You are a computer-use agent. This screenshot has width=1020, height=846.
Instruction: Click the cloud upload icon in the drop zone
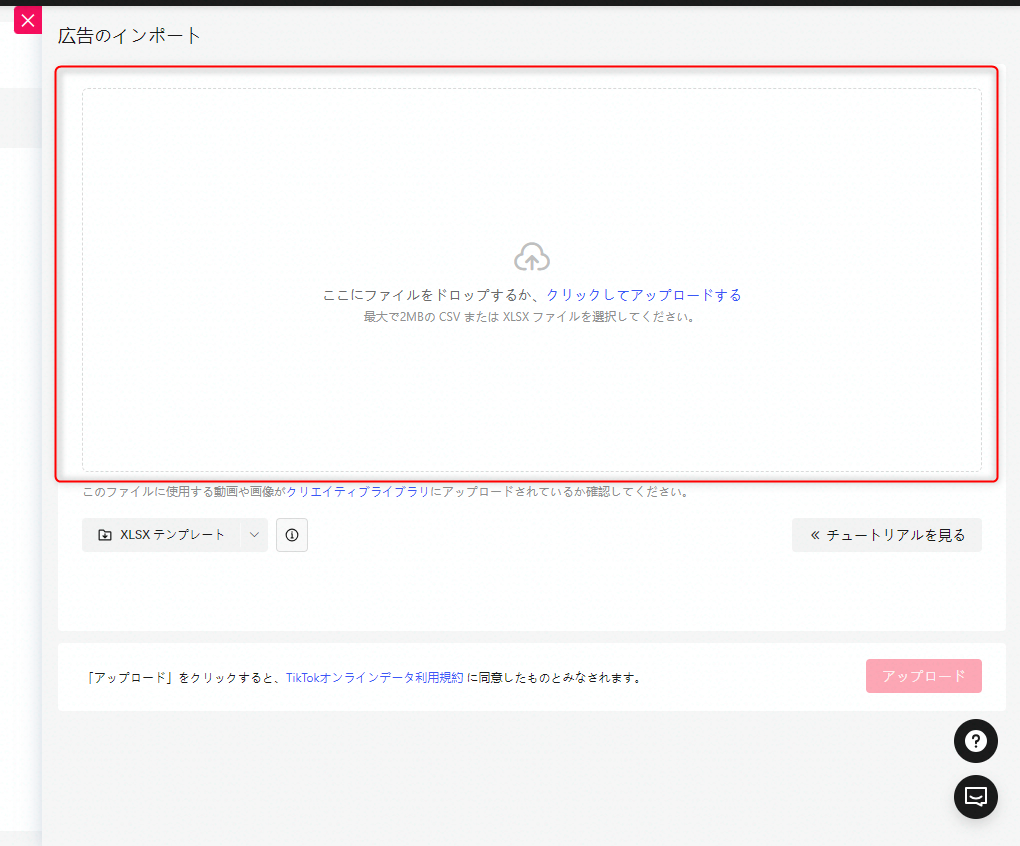point(532,258)
